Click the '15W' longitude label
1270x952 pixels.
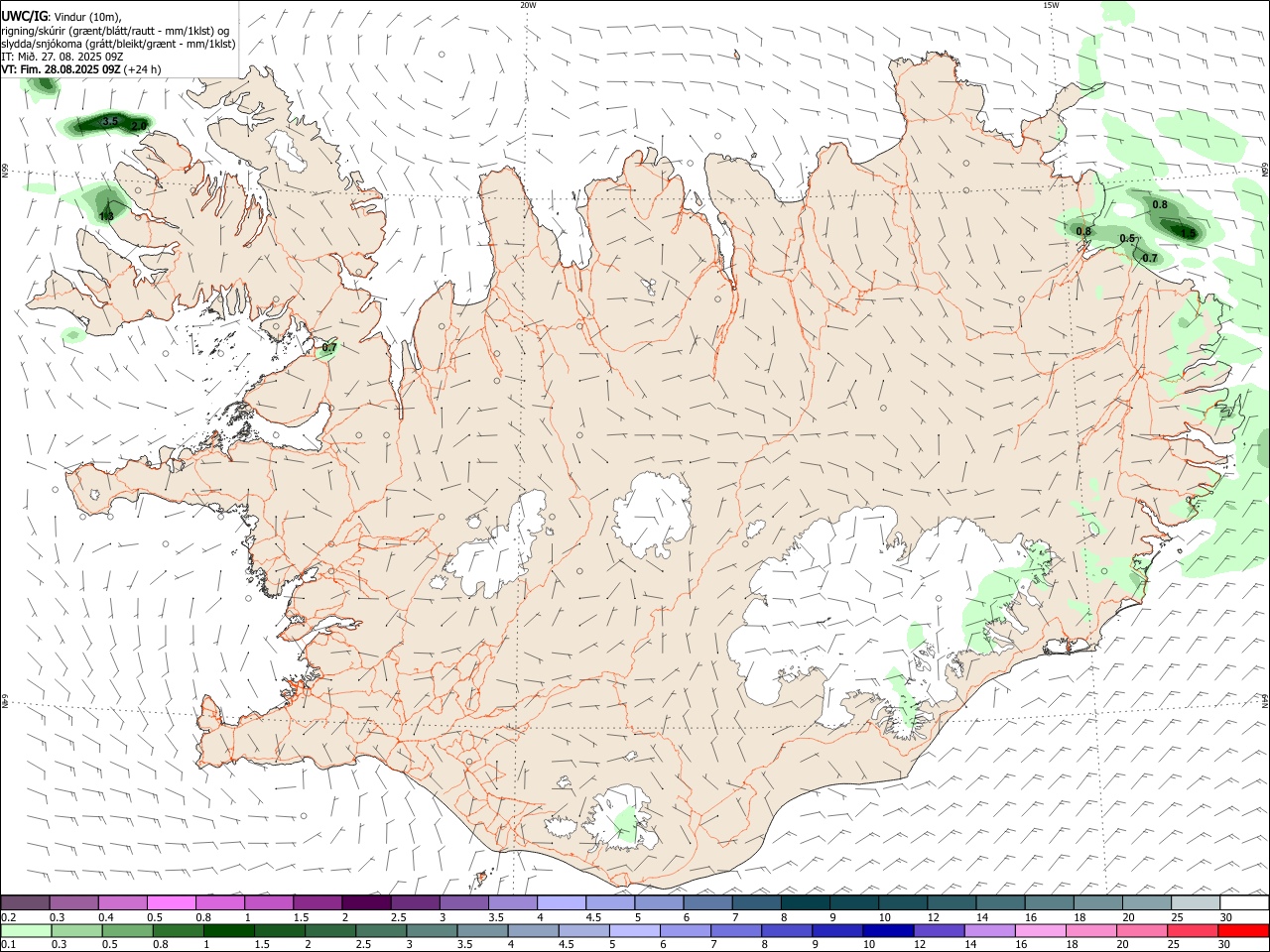click(1051, 5)
